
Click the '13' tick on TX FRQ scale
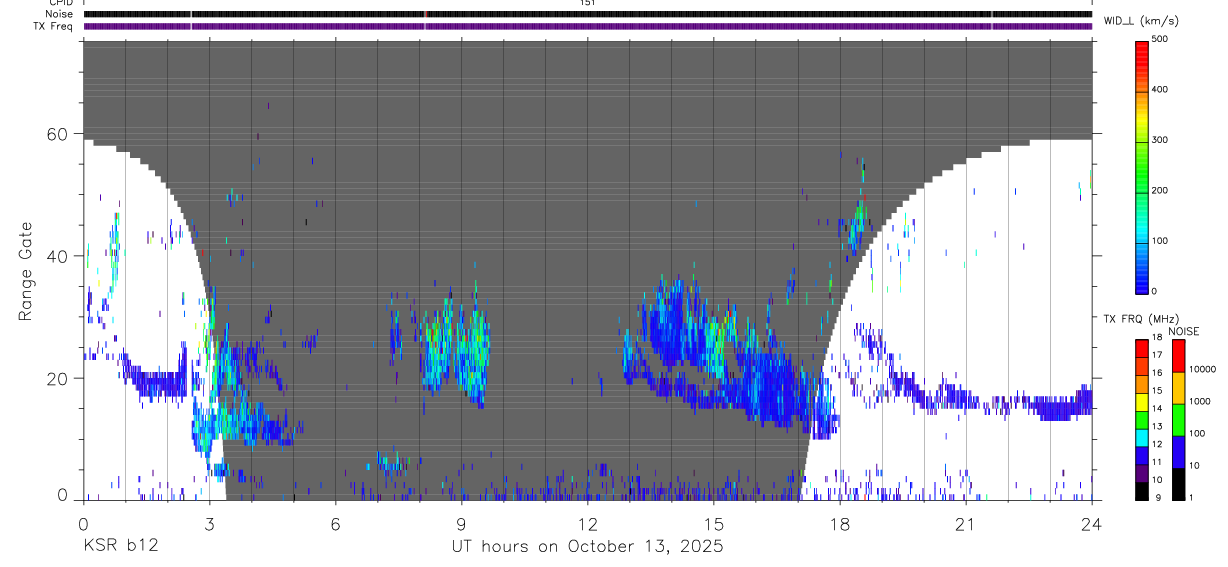click(1157, 427)
